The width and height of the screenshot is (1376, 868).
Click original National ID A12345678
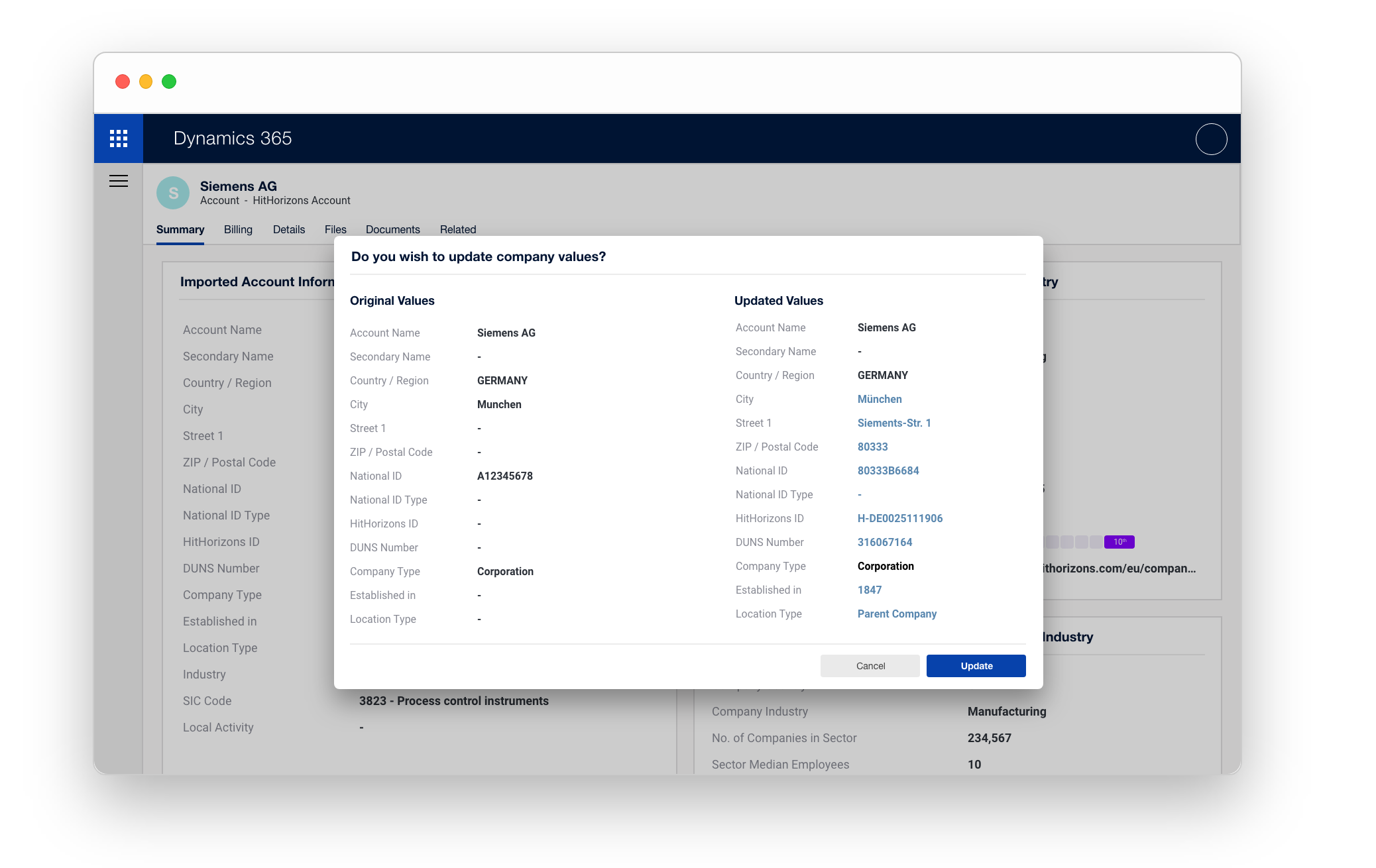pos(505,476)
